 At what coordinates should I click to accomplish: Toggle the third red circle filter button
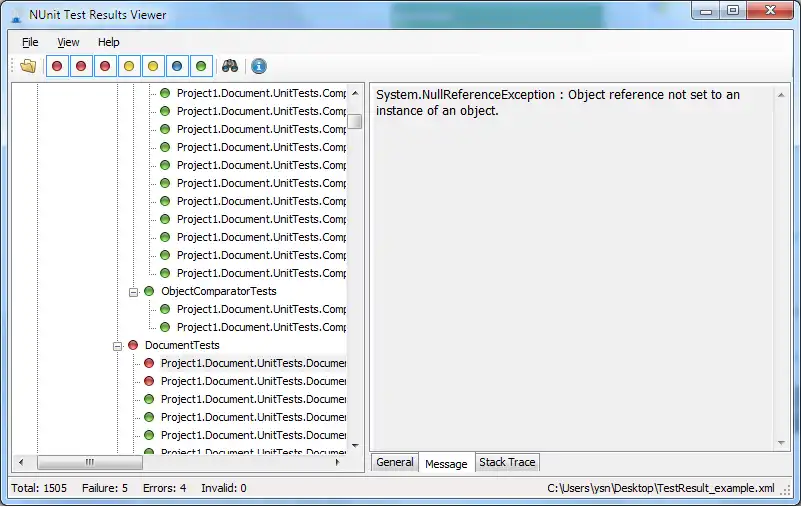pos(105,66)
